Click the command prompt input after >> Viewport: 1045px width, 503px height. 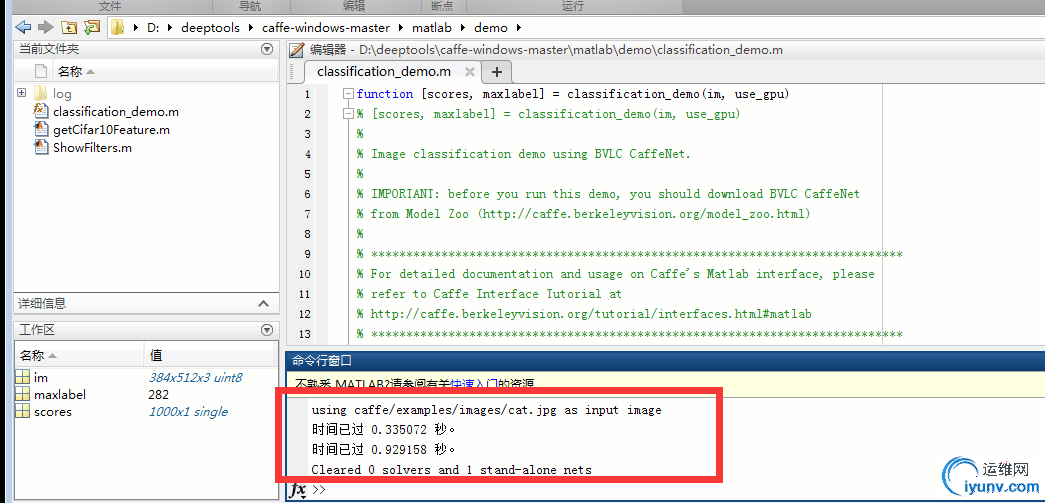point(680,490)
